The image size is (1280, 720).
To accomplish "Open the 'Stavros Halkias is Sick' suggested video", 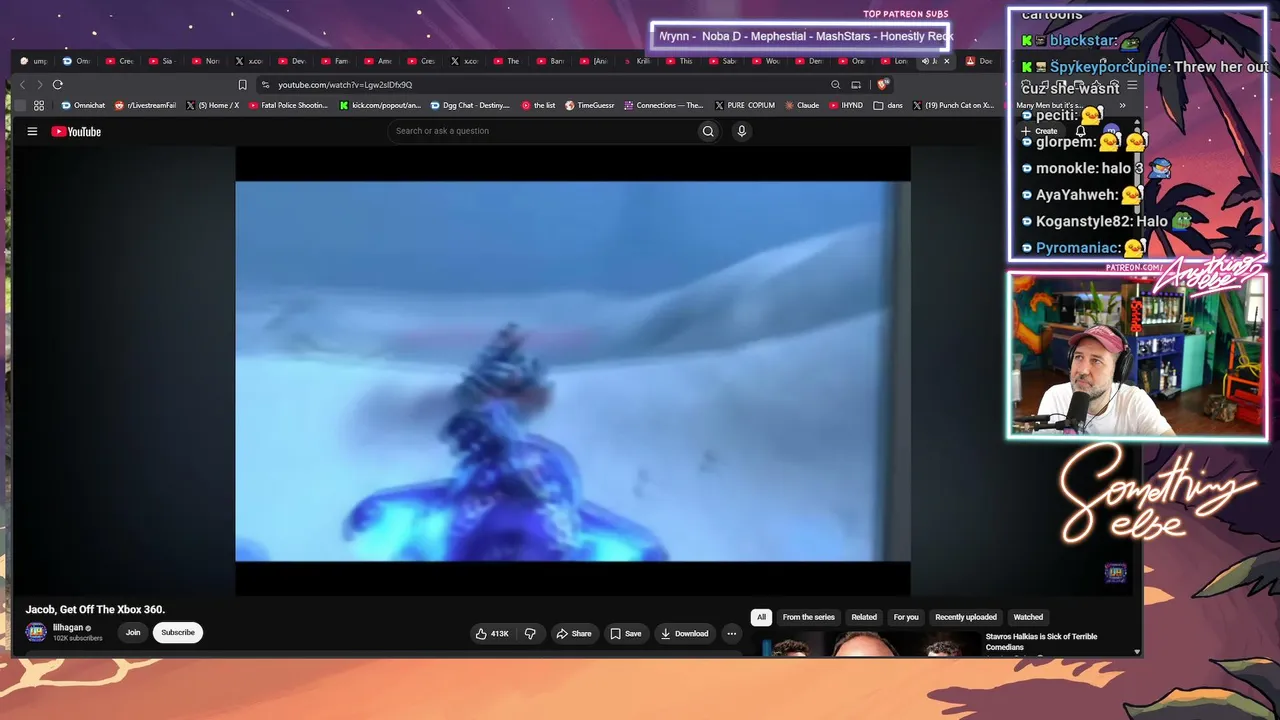I will coord(1041,642).
